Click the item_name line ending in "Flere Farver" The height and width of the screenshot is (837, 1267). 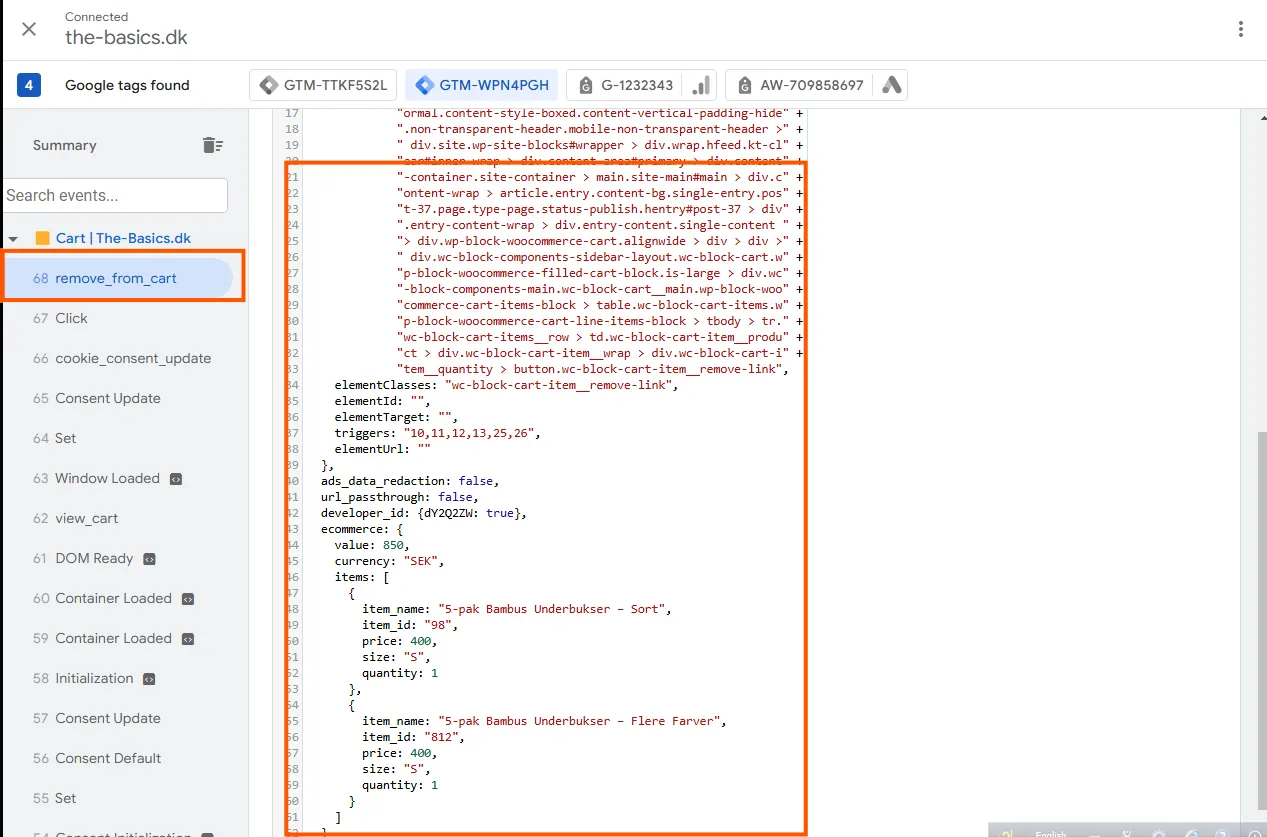pos(545,721)
